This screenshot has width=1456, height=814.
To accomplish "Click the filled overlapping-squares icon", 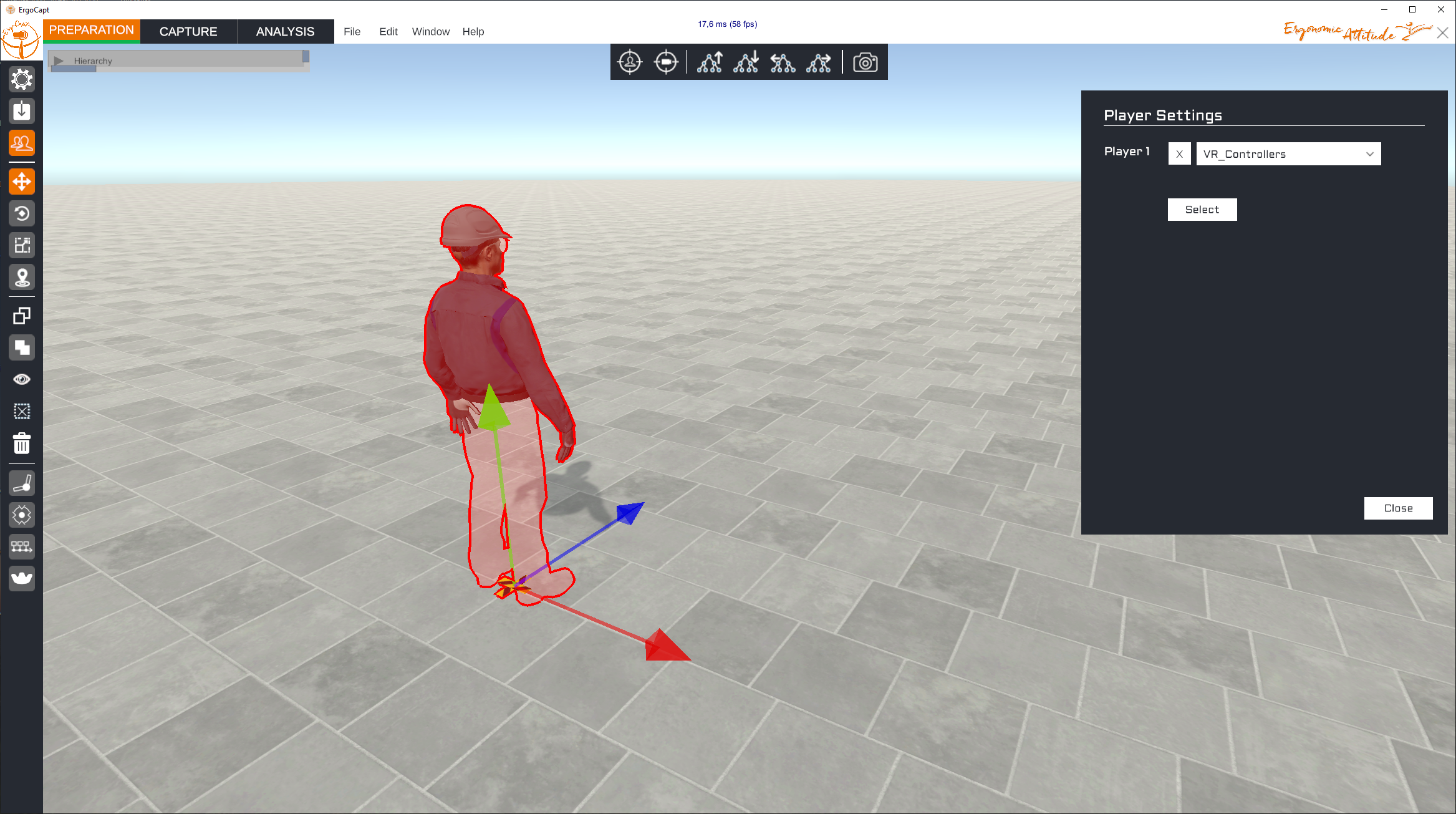I will 22,347.
